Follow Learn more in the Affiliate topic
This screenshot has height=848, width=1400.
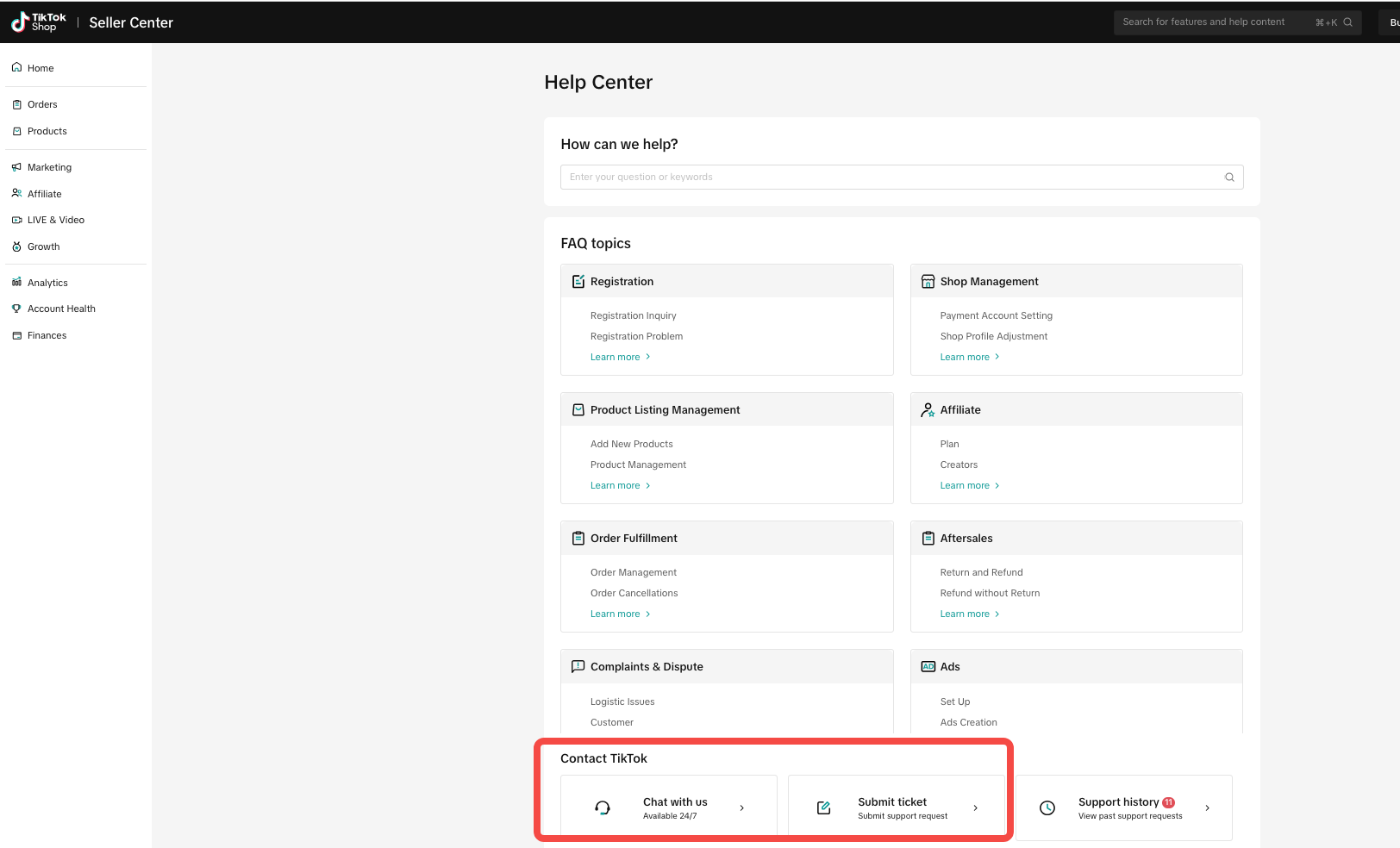[x=970, y=486]
